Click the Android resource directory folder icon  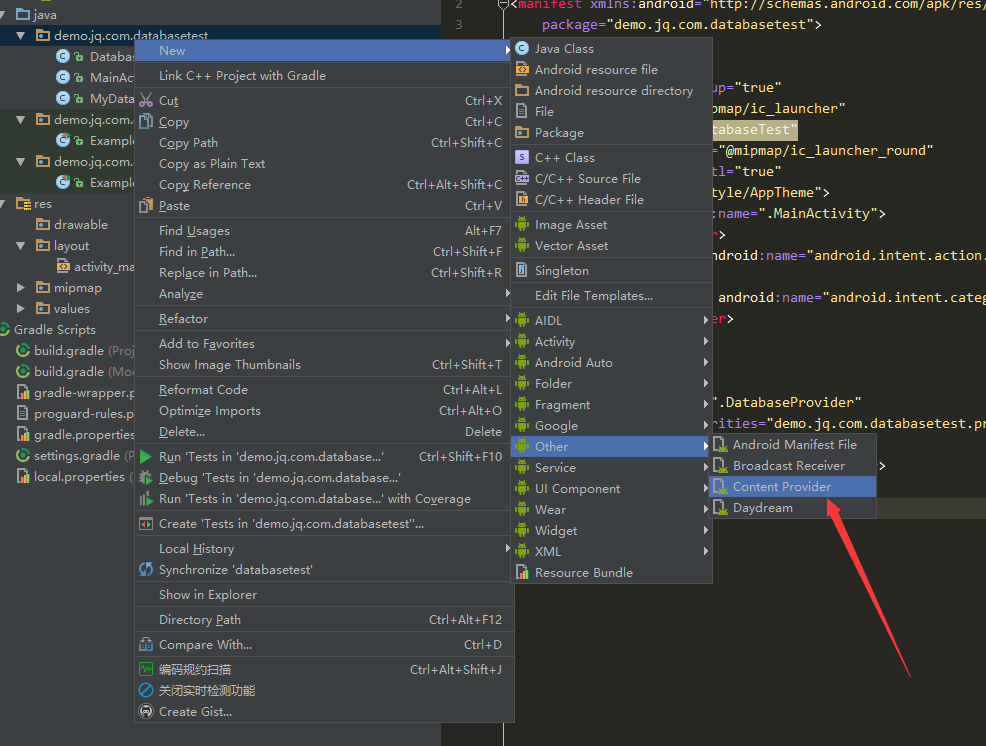click(521, 91)
